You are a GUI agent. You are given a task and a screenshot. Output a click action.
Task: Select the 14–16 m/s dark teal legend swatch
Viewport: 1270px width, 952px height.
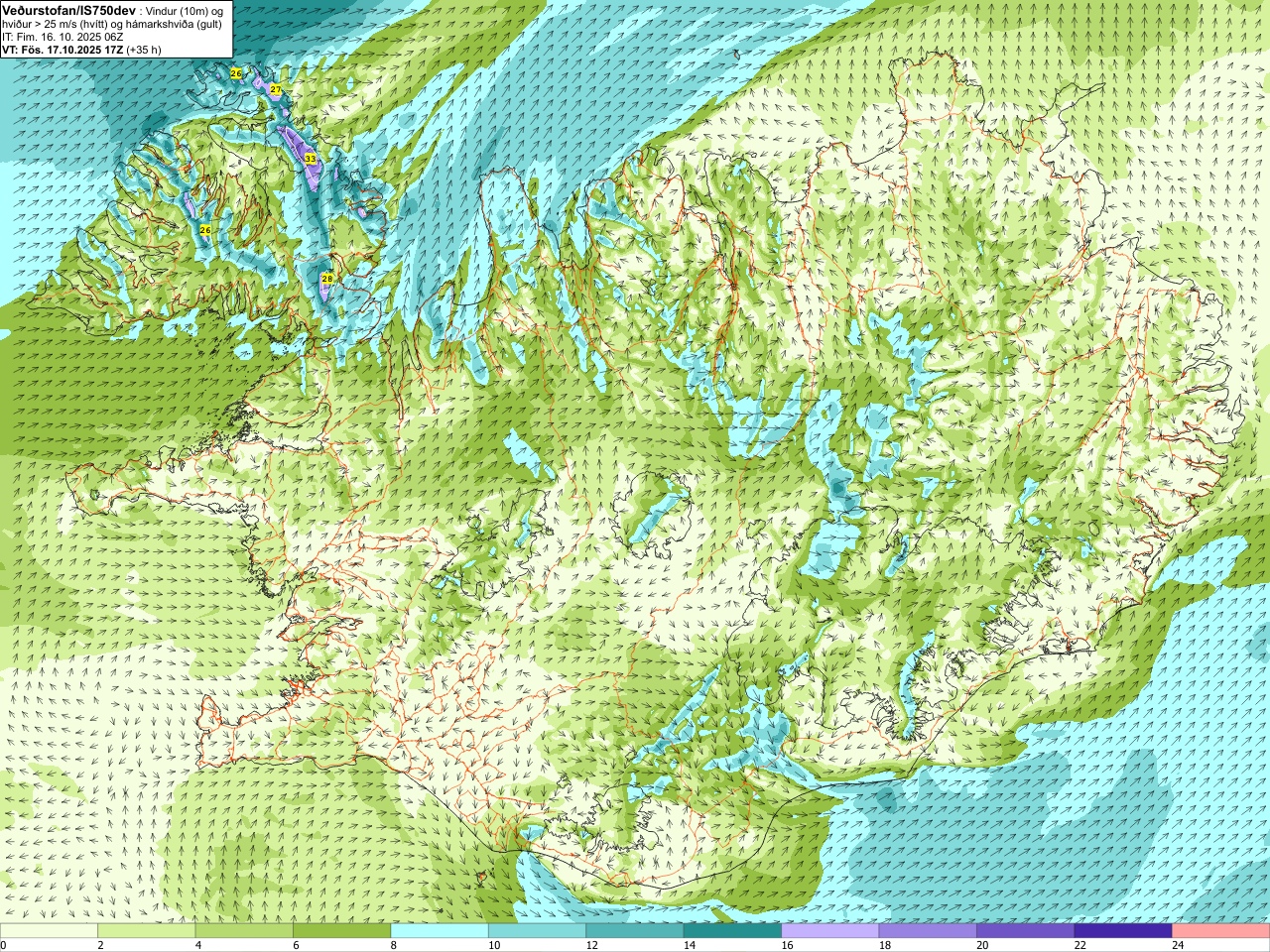click(x=732, y=931)
